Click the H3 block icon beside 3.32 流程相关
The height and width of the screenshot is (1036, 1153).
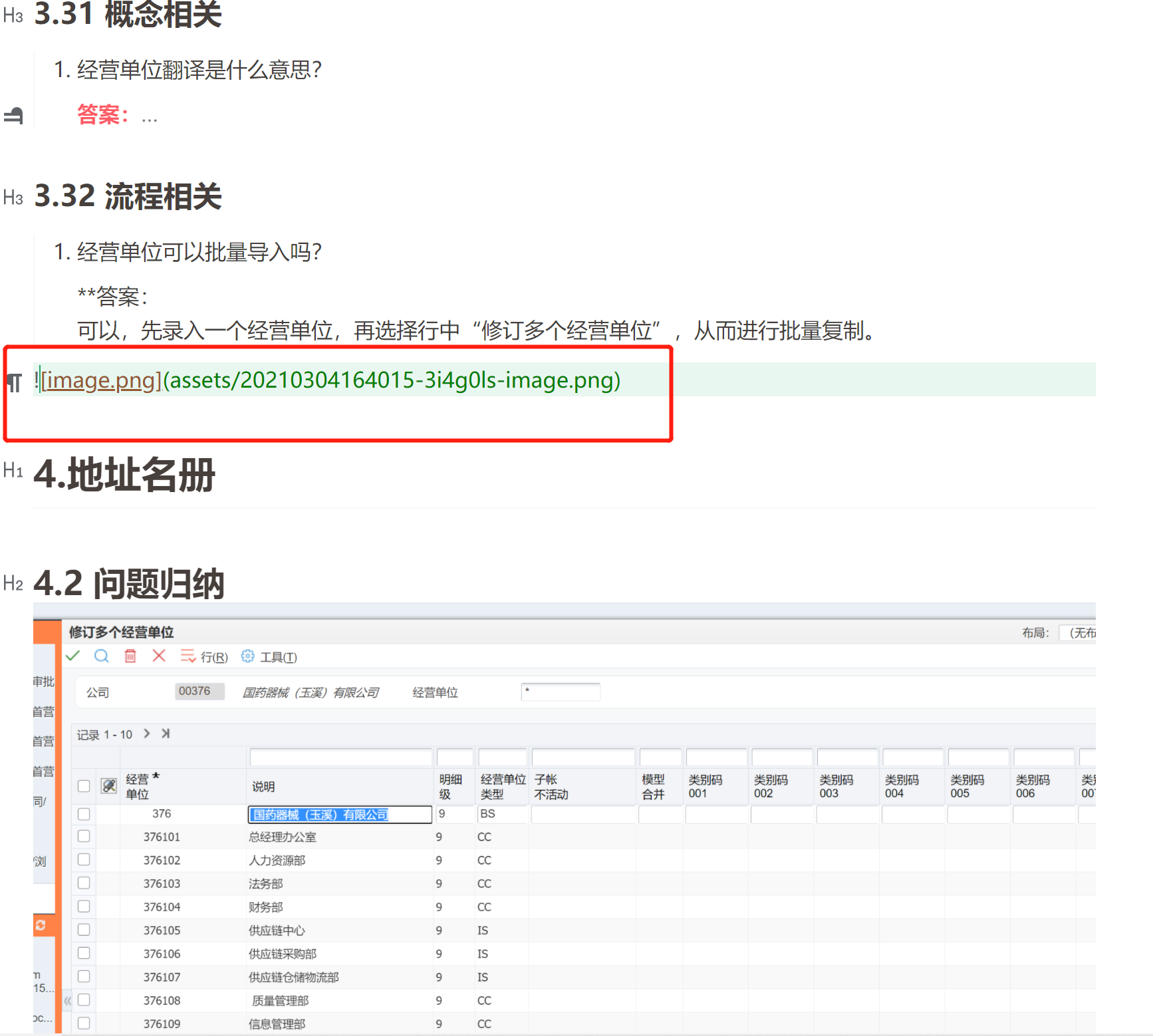13,197
